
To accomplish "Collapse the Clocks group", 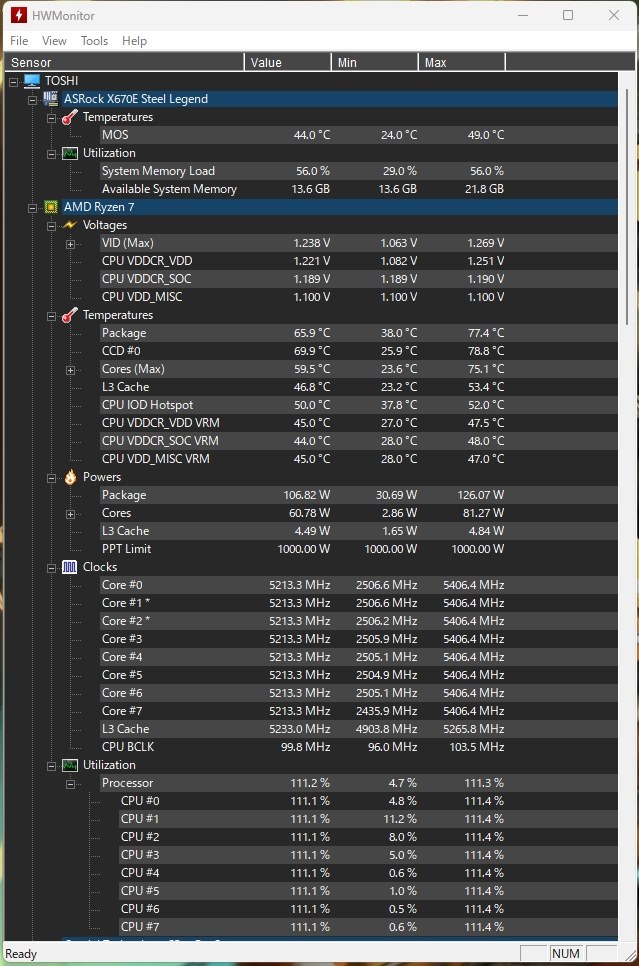I will pyautogui.click(x=52, y=568).
